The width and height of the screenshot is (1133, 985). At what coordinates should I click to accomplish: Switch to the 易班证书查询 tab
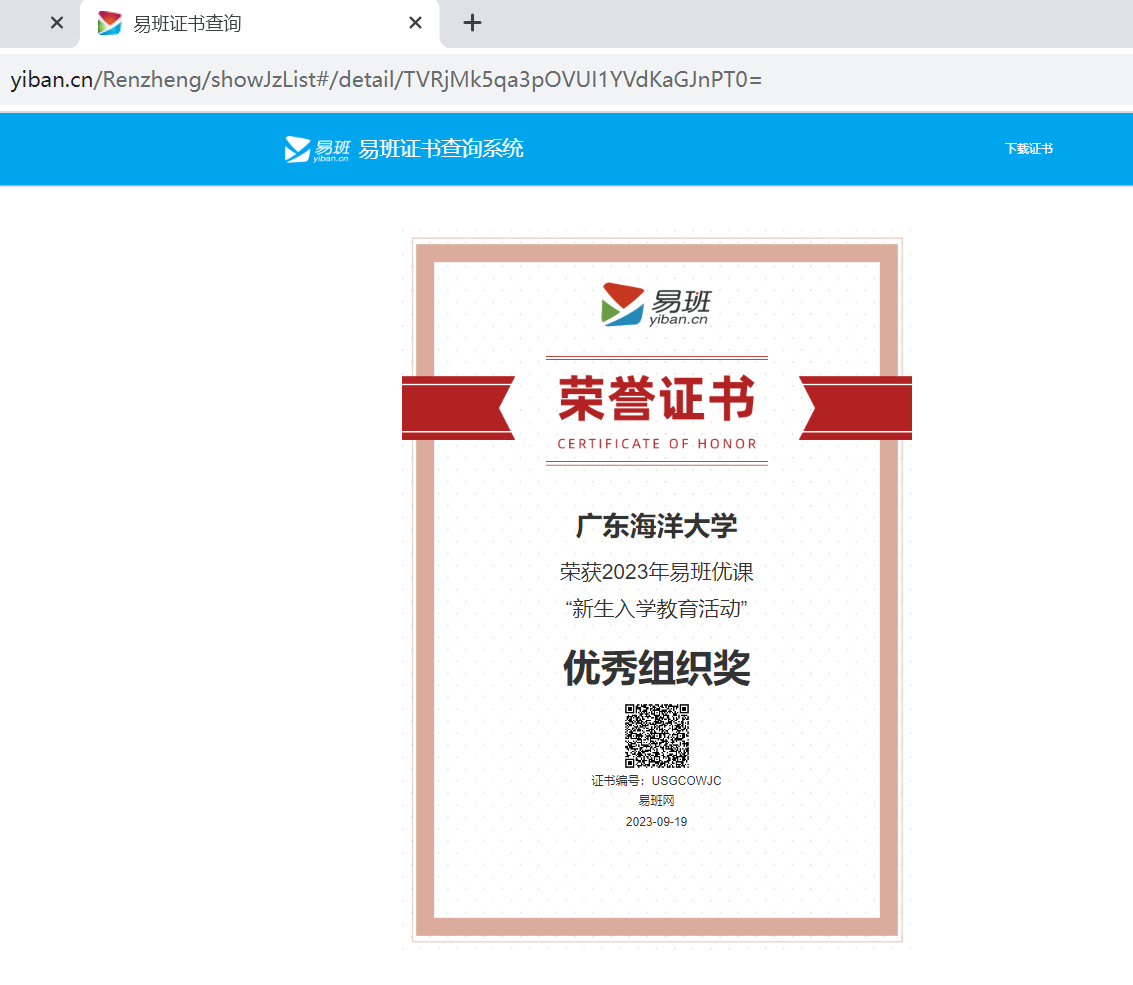[240, 23]
